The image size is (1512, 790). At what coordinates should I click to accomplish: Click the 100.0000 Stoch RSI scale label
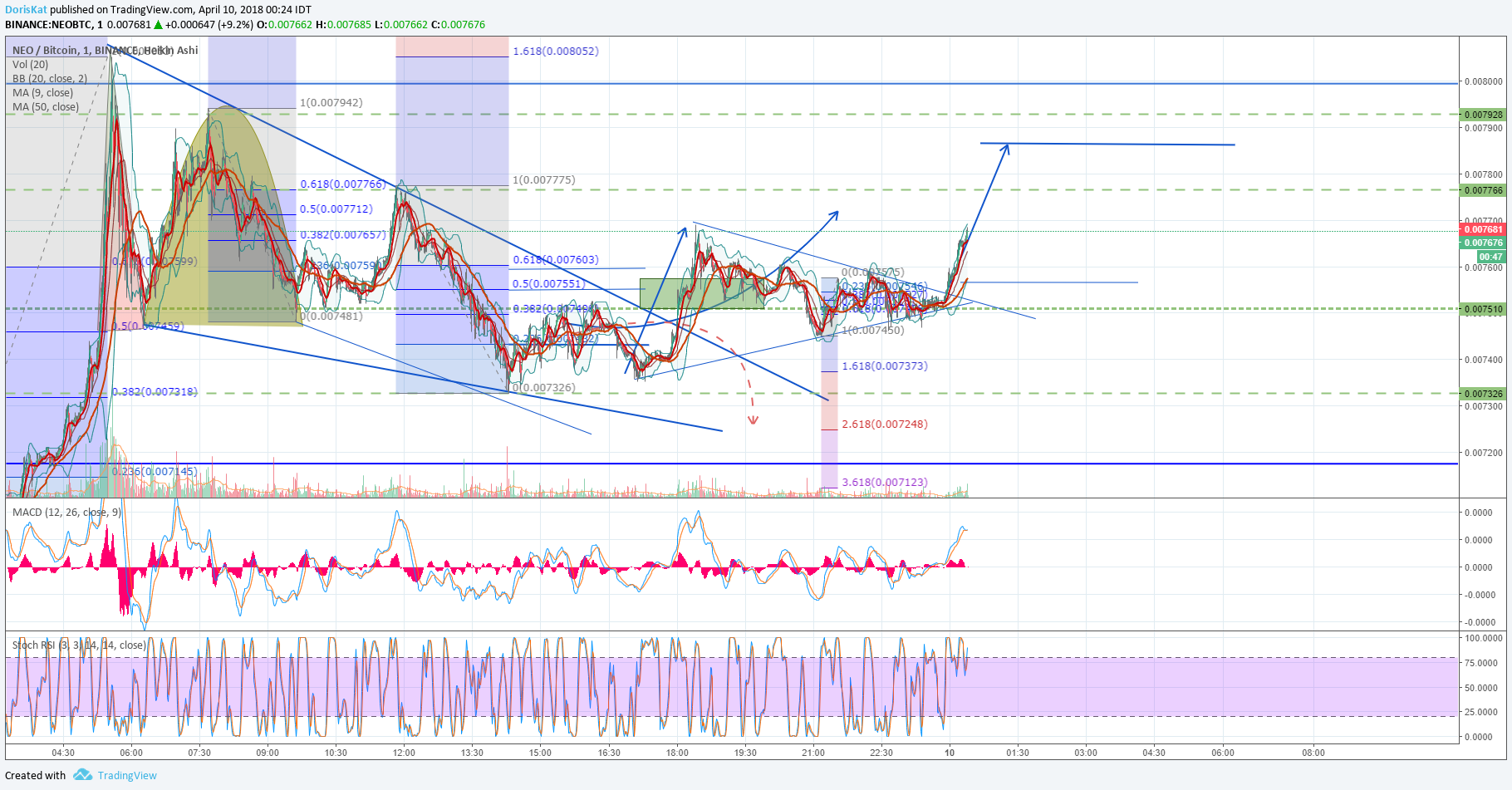pos(1484,639)
